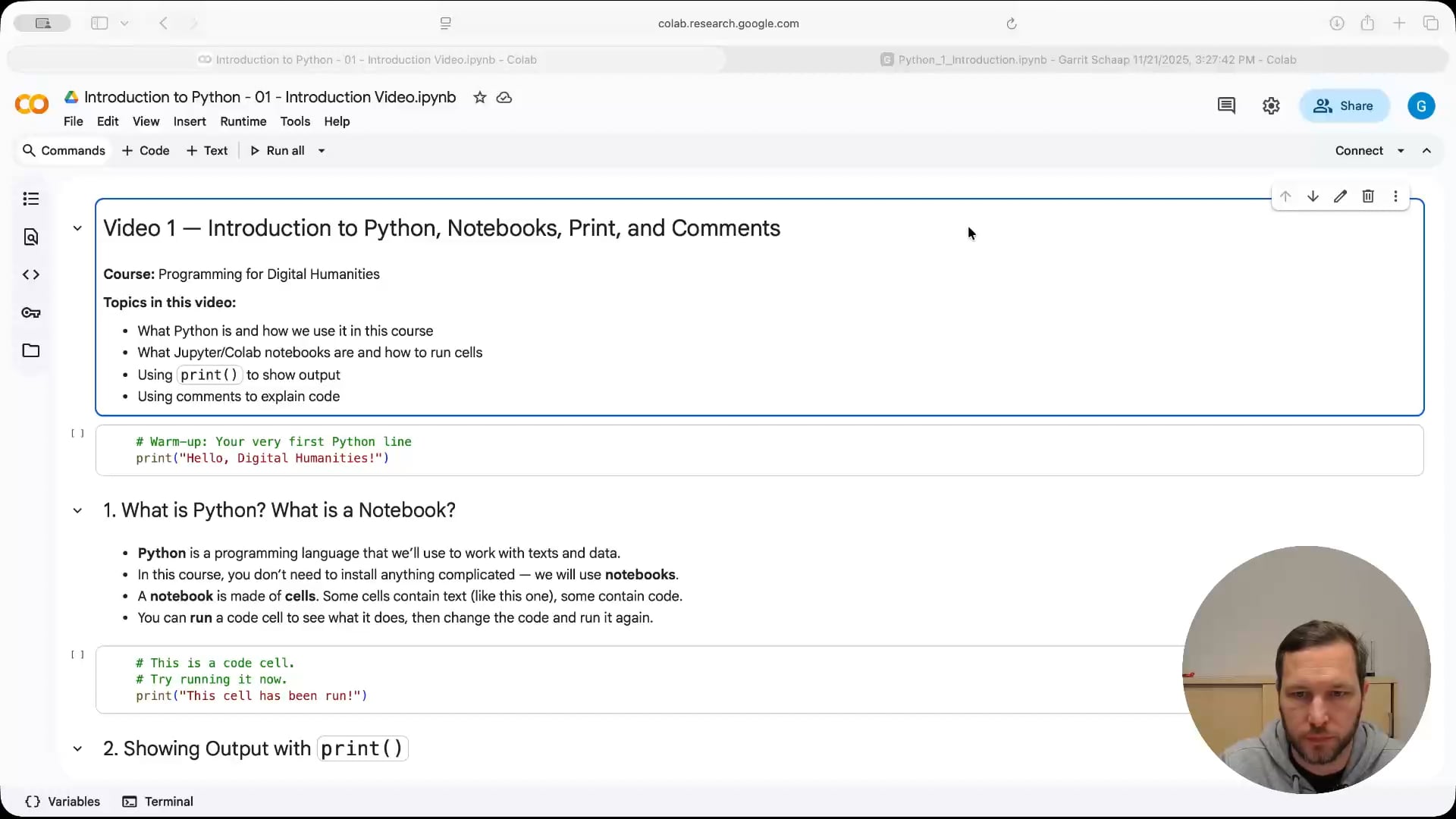
Task: Open the Tools menu
Action: pyautogui.click(x=295, y=121)
